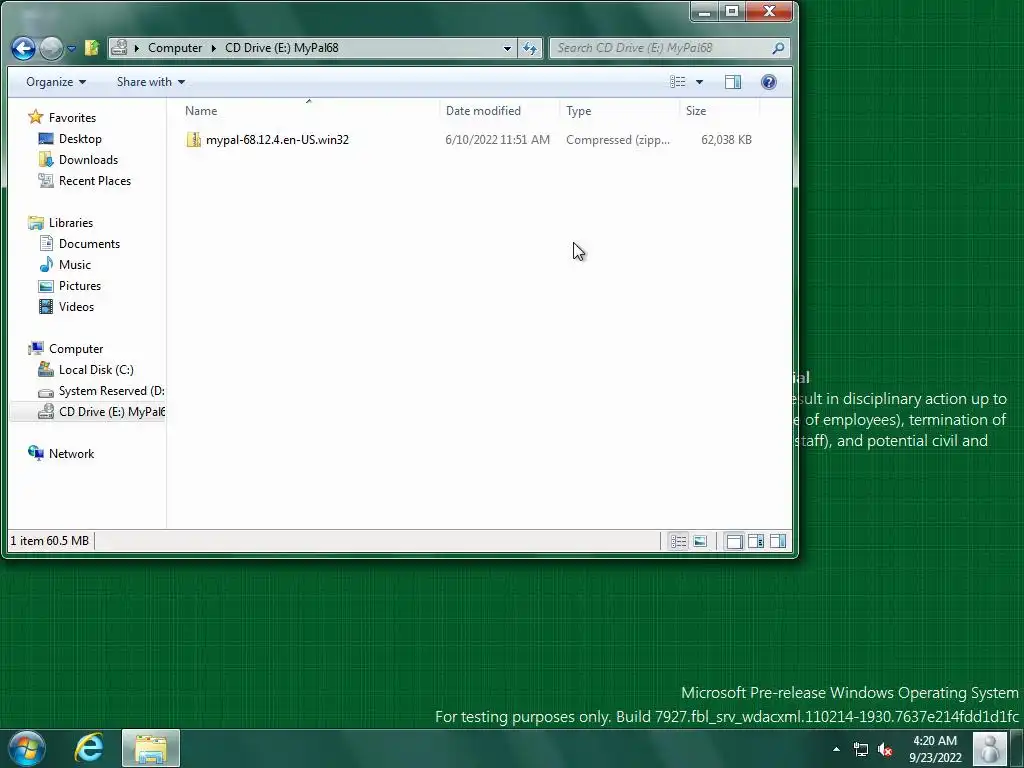
Task: Toggle the middle pane layout button in the status bar
Action: 756,541
